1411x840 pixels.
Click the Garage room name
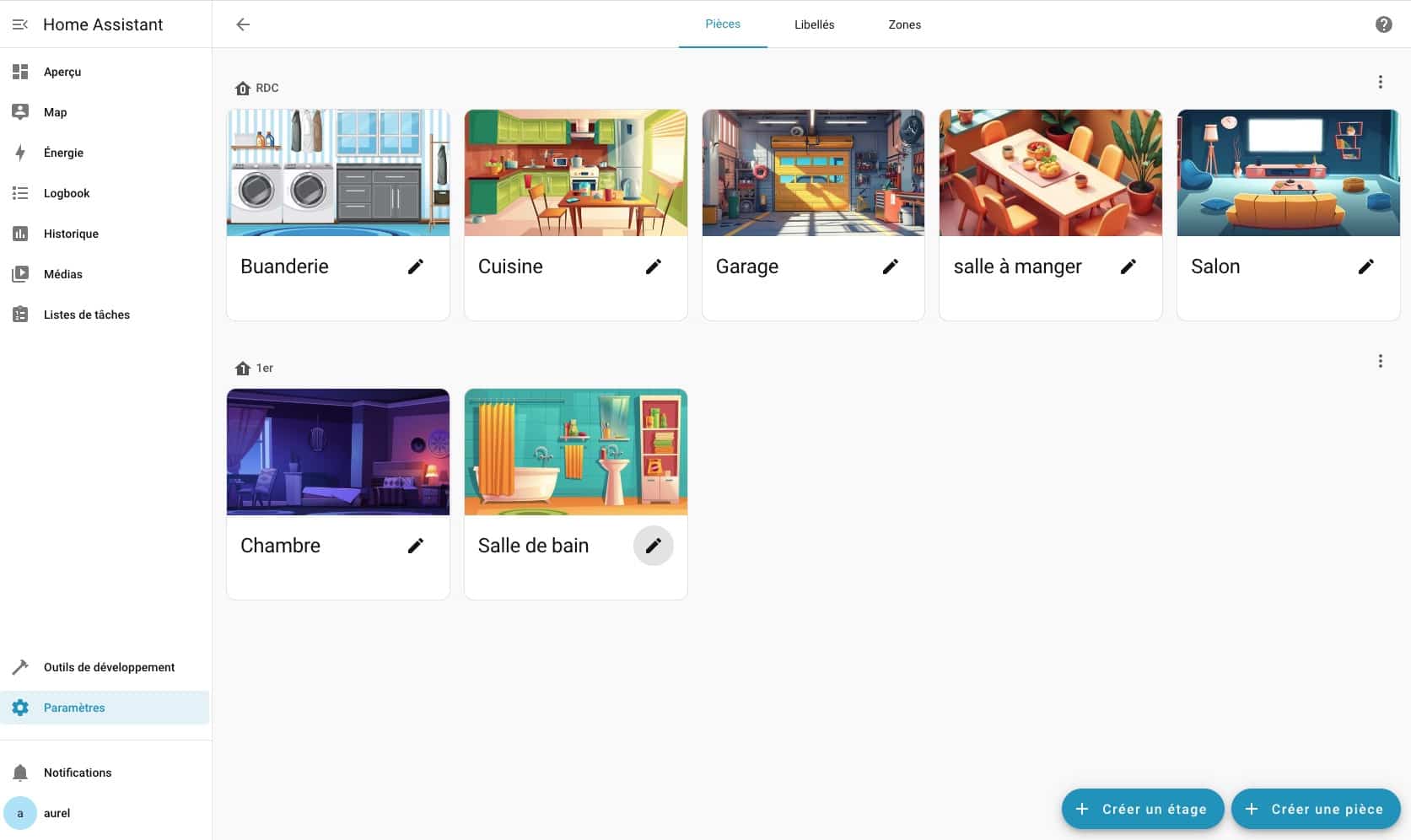coord(747,267)
